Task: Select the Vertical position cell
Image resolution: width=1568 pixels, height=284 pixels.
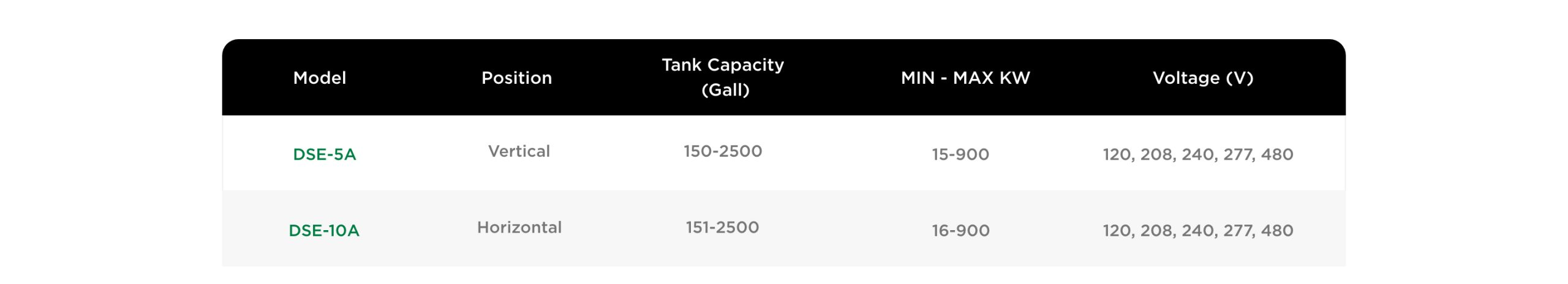Action: [519, 151]
